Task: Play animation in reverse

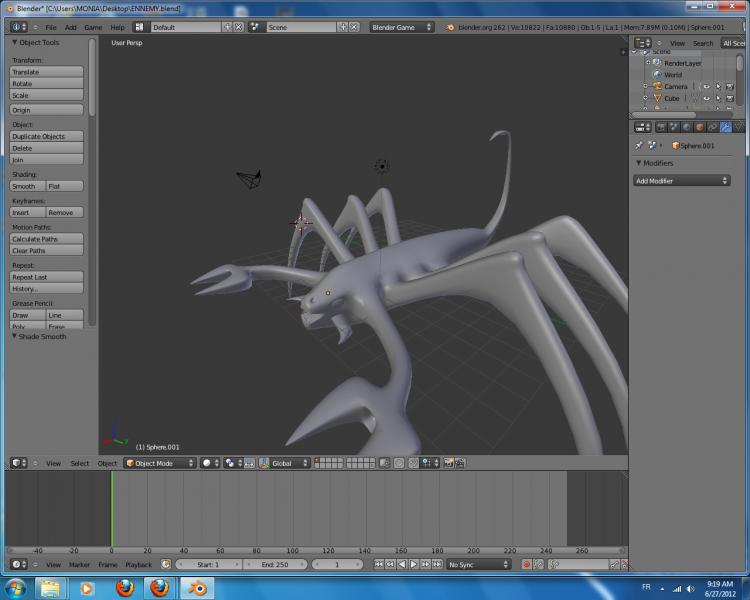Action: coord(402,565)
